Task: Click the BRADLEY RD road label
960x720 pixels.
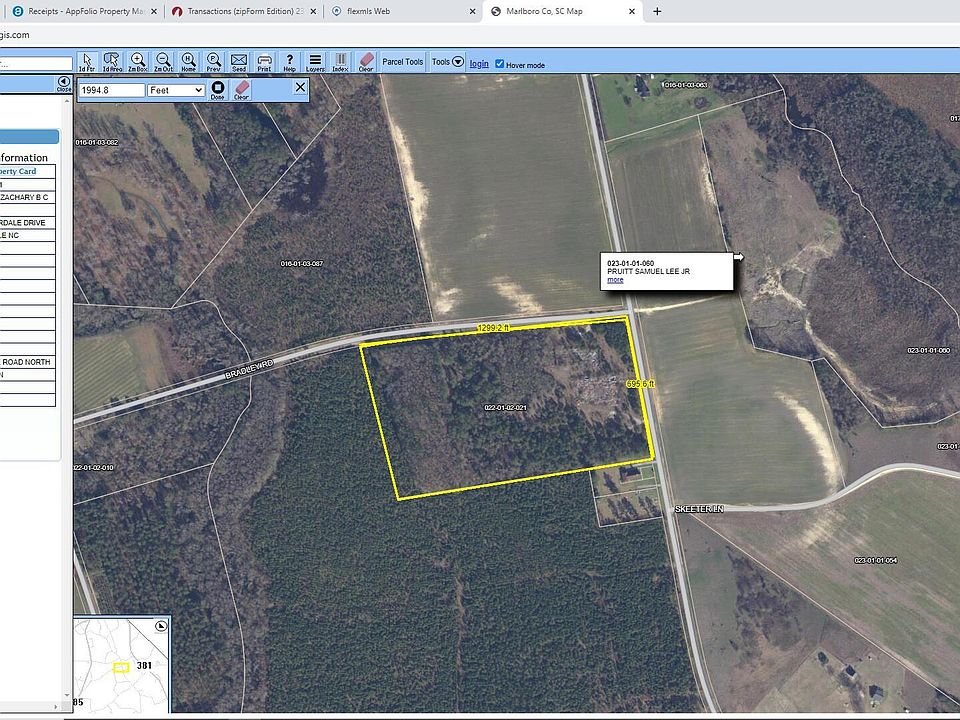Action: click(x=249, y=369)
